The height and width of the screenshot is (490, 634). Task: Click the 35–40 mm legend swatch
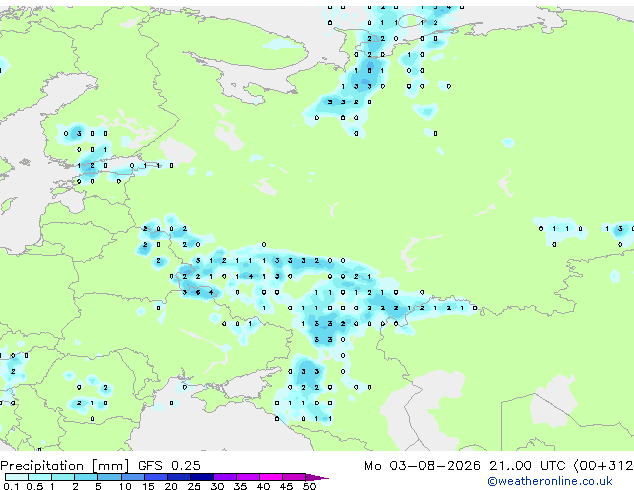click(248, 477)
